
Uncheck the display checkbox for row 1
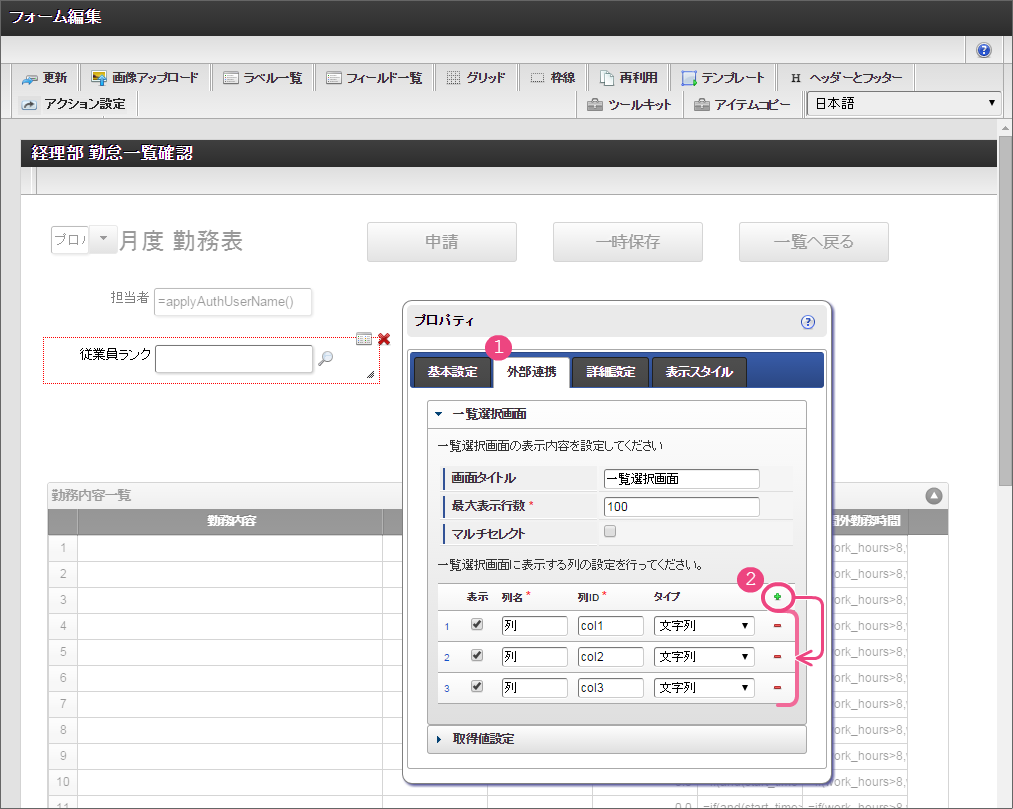(477, 625)
